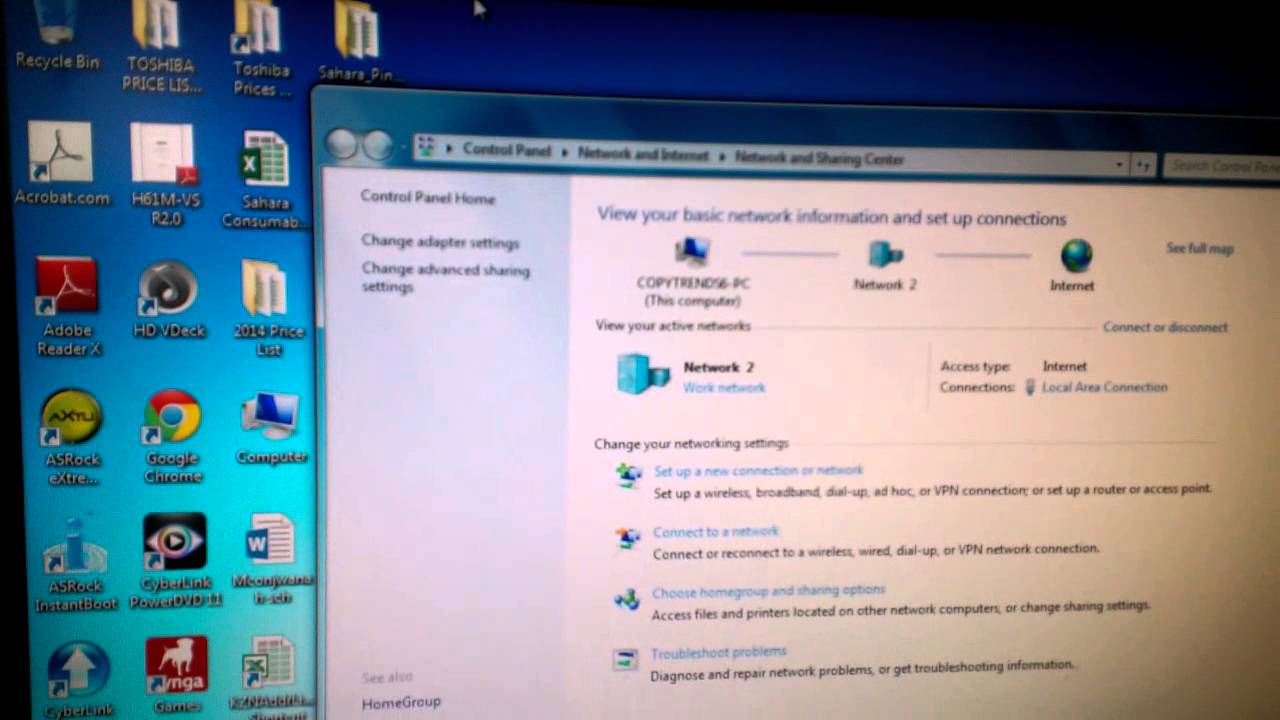Image resolution: width=1280 pixels, height=720 pixels.
Task: Launch HD VDeck desktop shortcut
Action: [168, 298]
